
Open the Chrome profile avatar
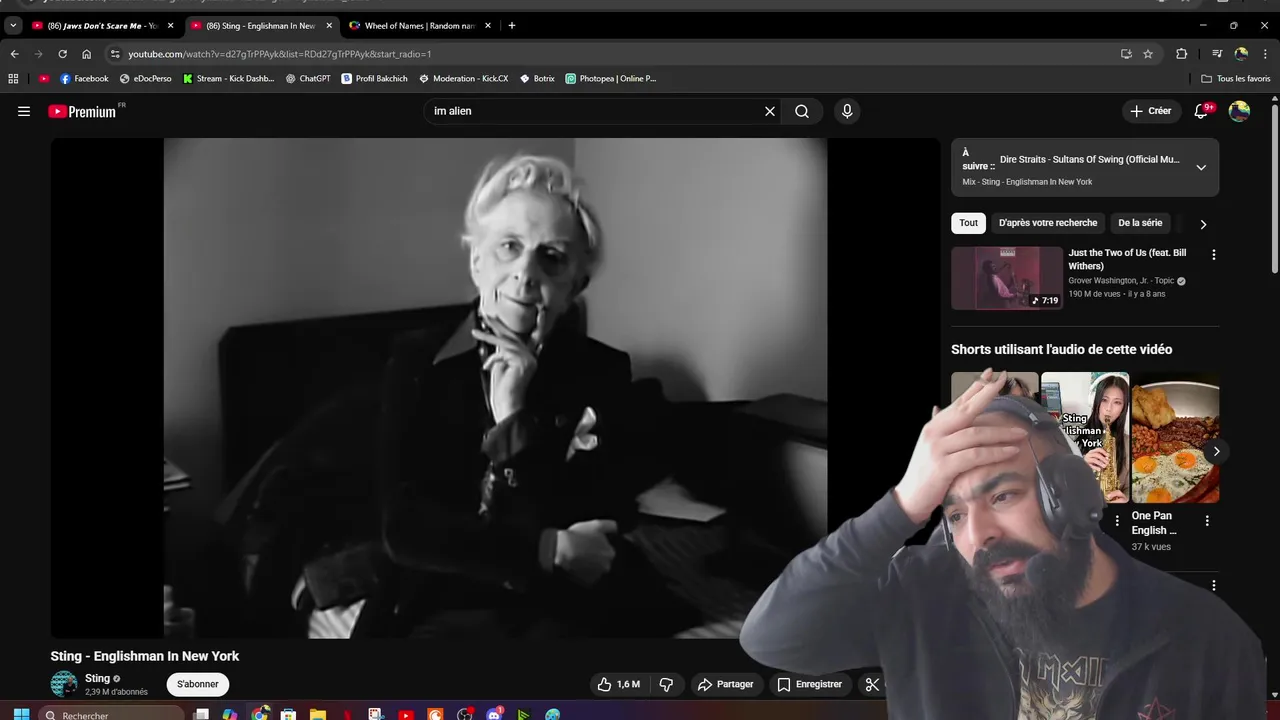(1241, 54)
